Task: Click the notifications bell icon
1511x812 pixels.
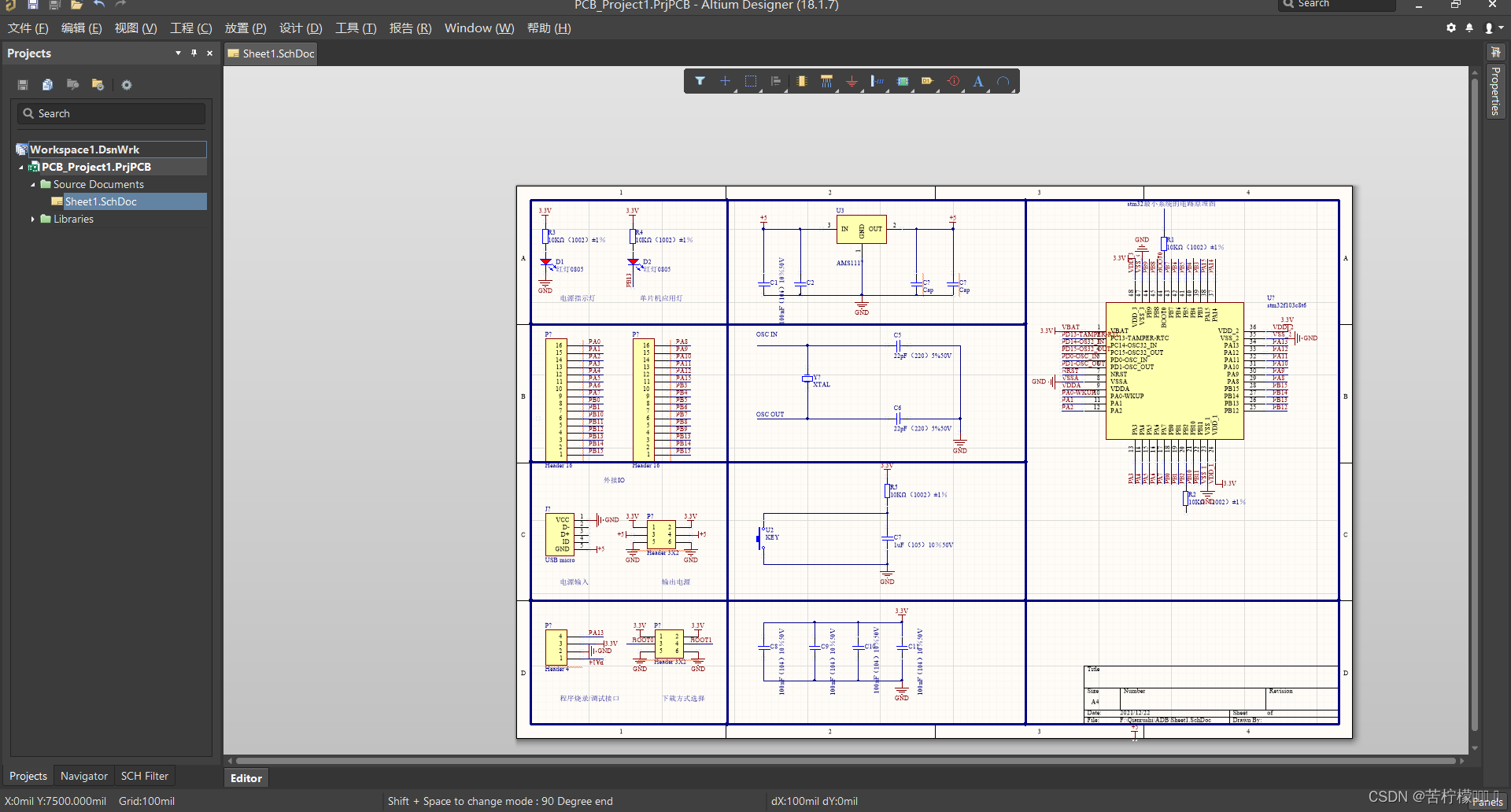Action: pyautogui.click(x=1469, y=28)
